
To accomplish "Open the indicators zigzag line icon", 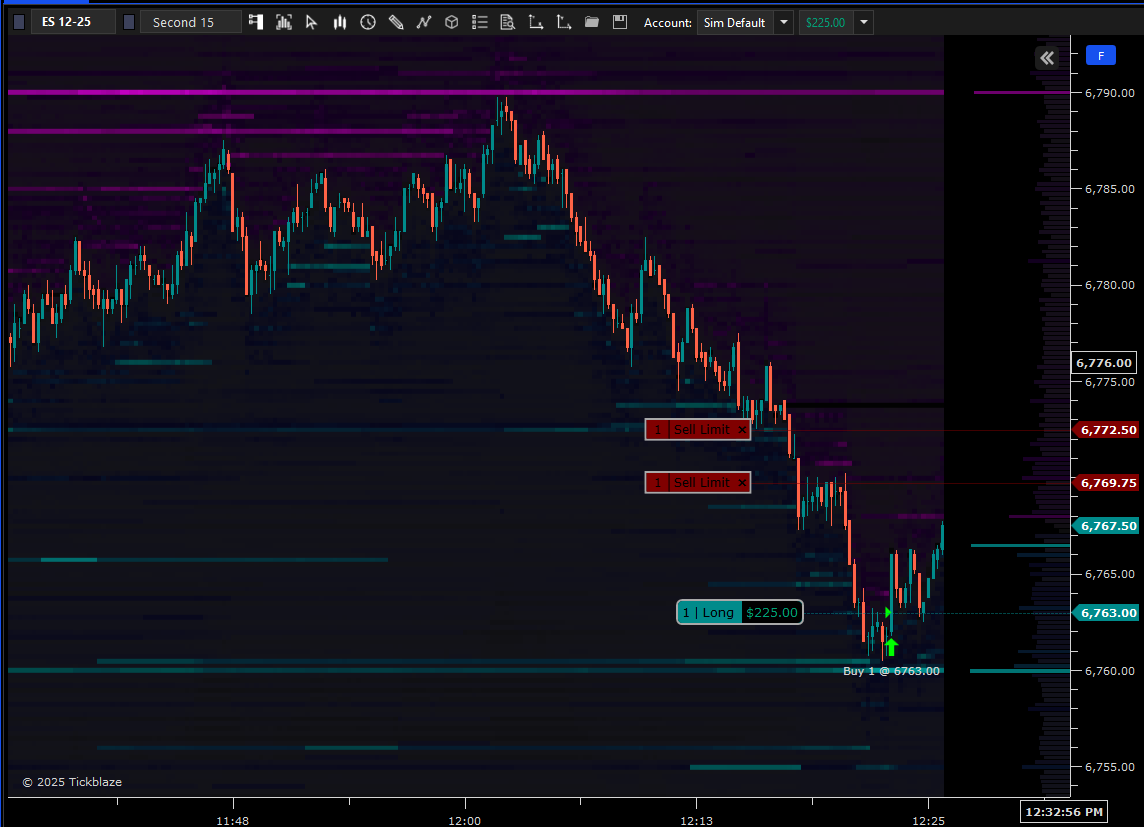I will 424,22.
